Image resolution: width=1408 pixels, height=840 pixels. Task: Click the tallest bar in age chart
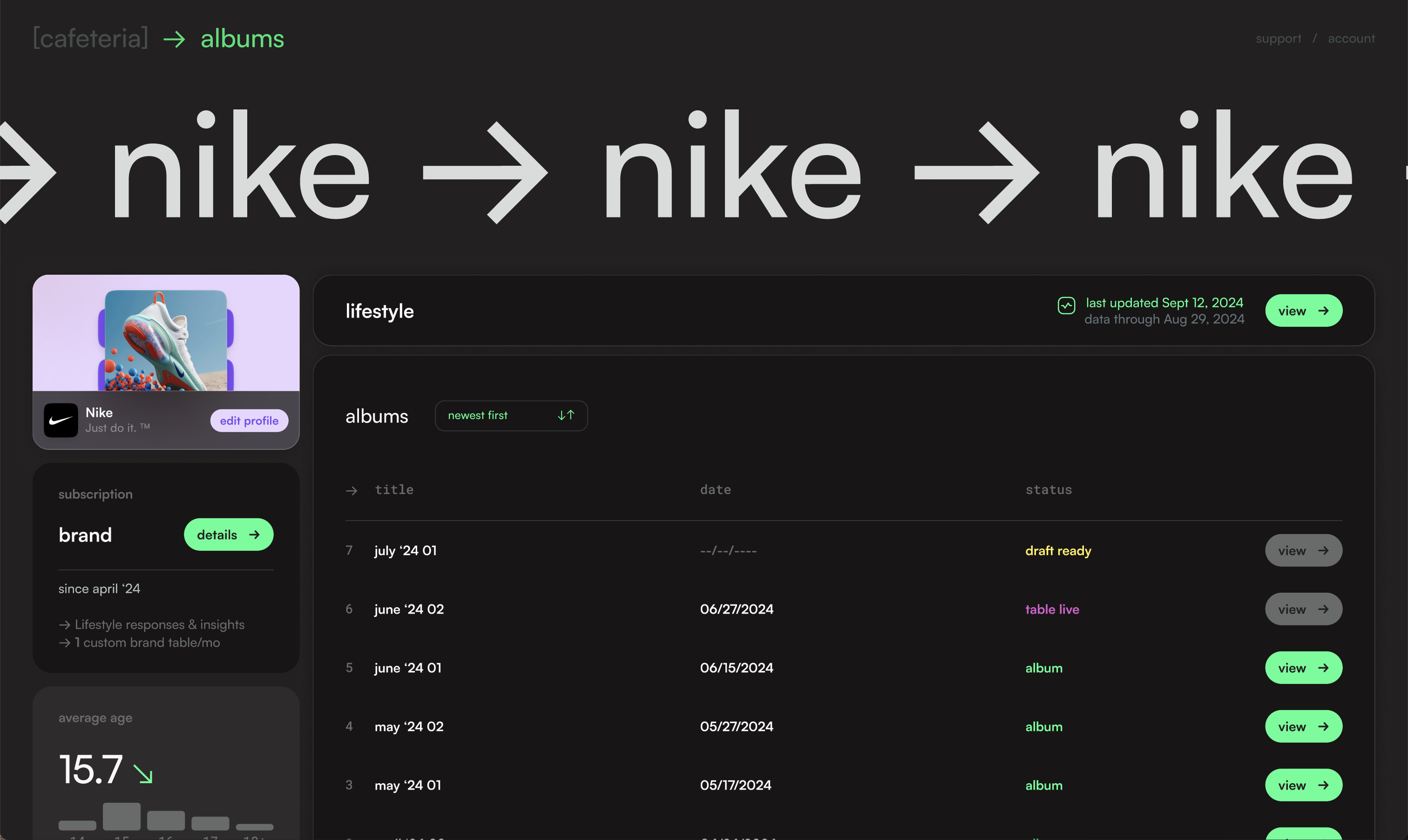122,816
